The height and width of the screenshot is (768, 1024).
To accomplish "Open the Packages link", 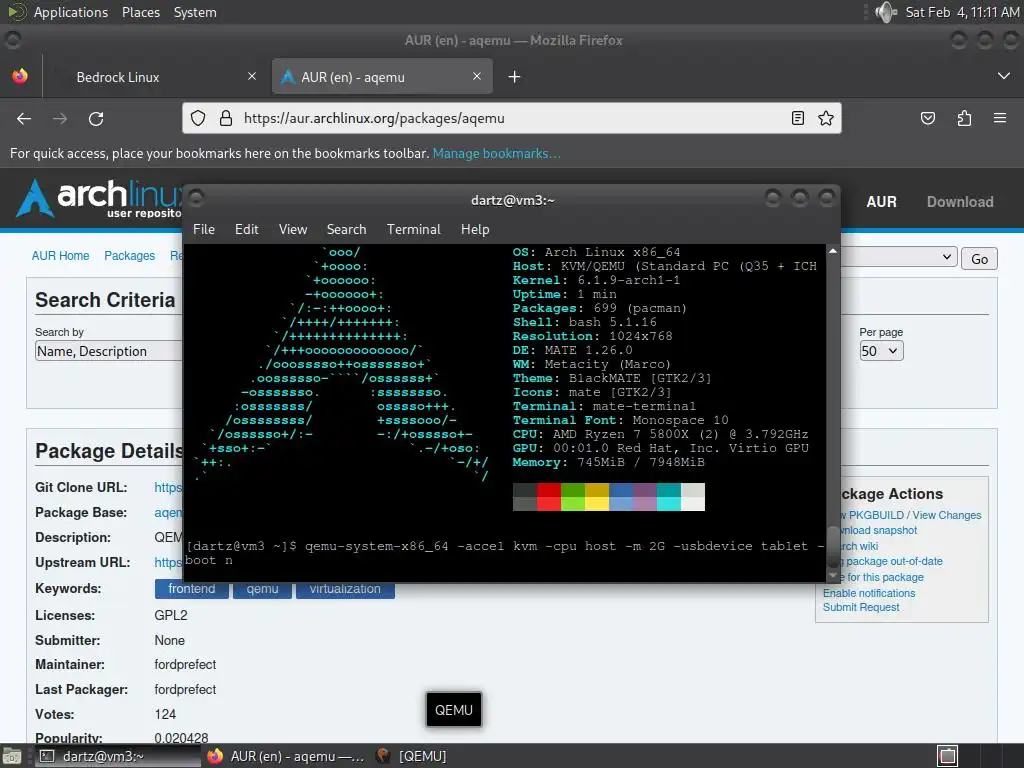I will (x=129, y=255).
